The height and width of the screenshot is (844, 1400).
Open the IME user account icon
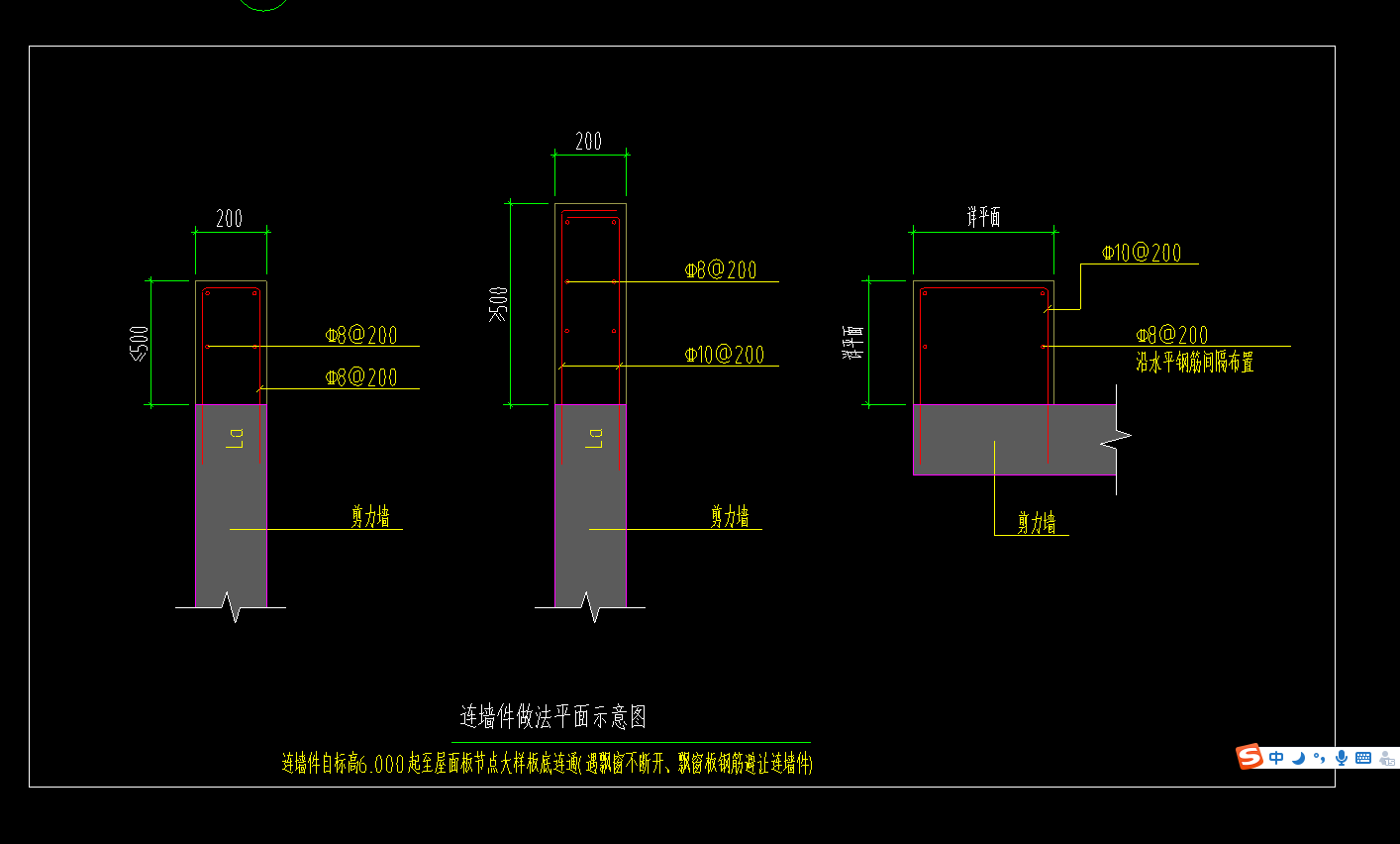click(1386, 759)
